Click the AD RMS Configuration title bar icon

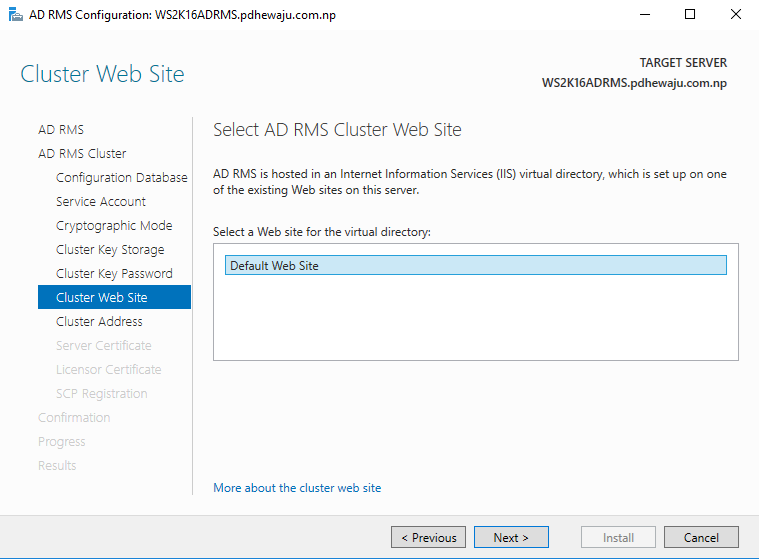point(15,15)
